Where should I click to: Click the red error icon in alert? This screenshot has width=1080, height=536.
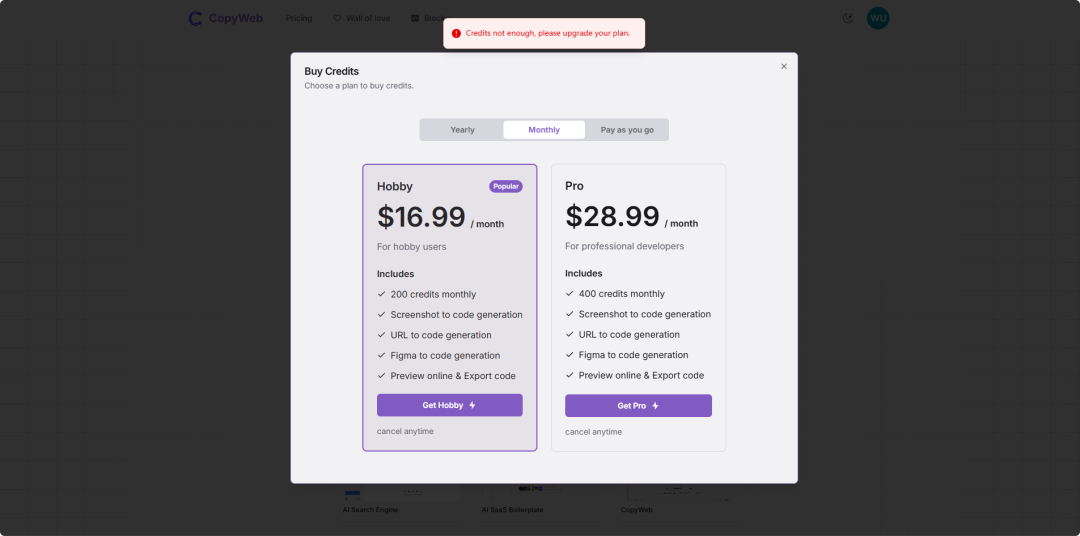[x=456, y=33]
